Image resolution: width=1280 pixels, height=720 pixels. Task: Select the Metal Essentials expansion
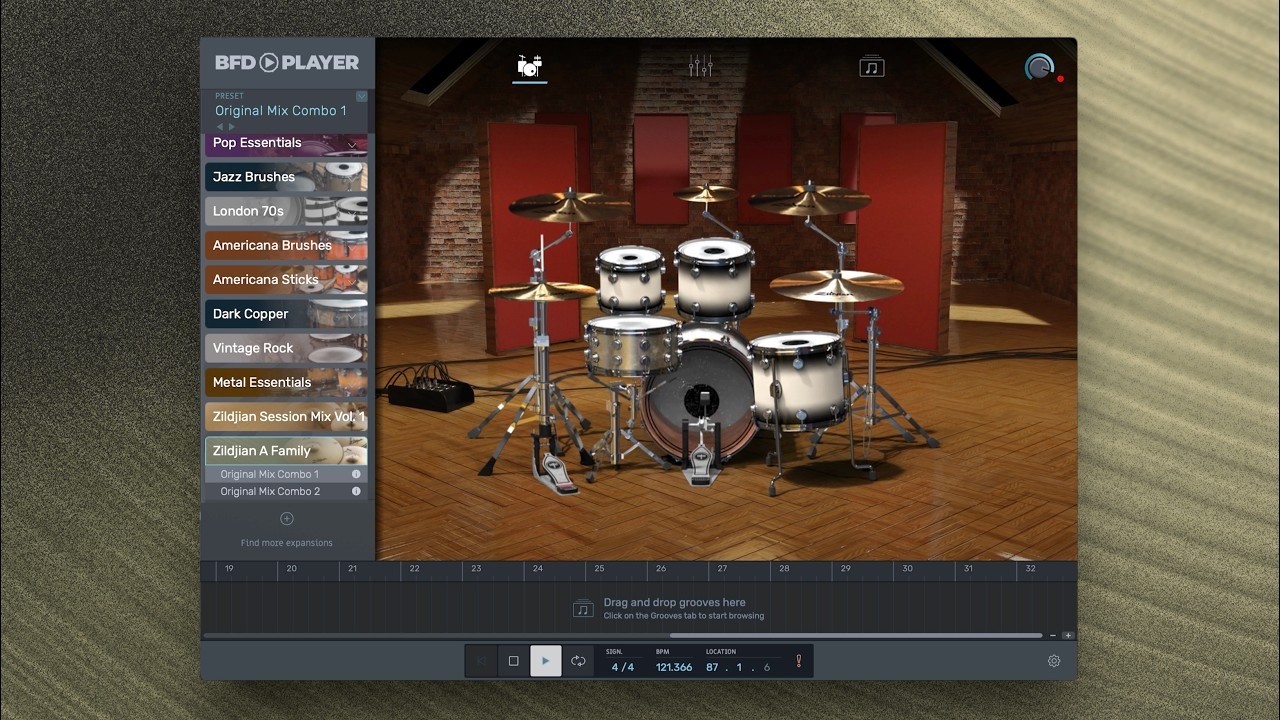click(286, 382)
